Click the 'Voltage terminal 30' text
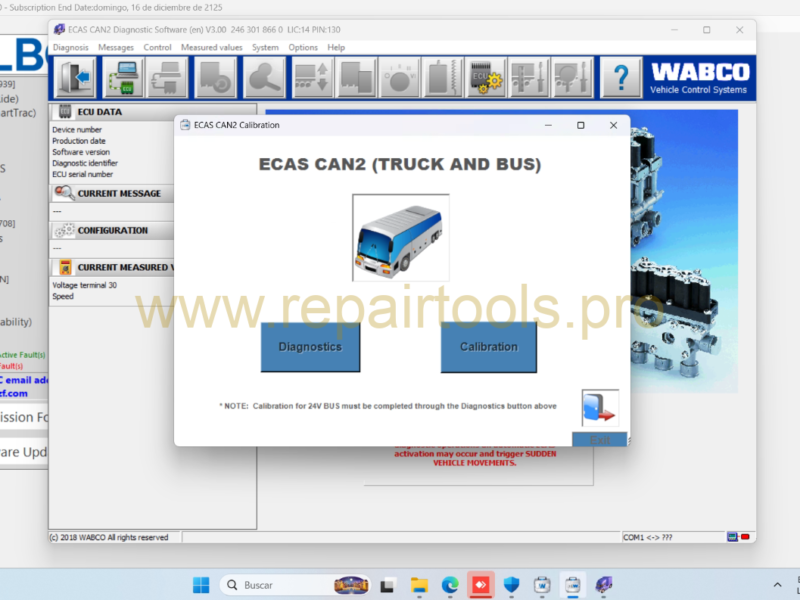800x600 pixels. pyautogui.click(x=84, y=285)
